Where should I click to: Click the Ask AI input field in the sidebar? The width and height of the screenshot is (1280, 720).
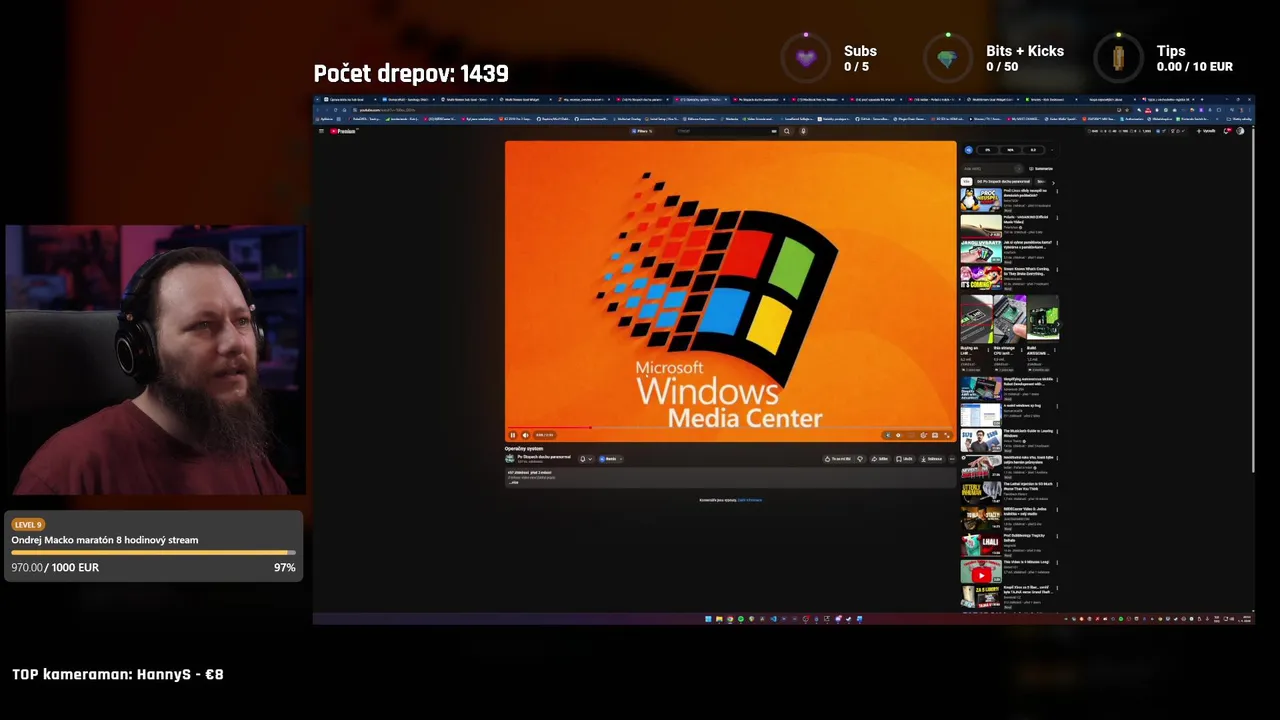tap(992, 169)
